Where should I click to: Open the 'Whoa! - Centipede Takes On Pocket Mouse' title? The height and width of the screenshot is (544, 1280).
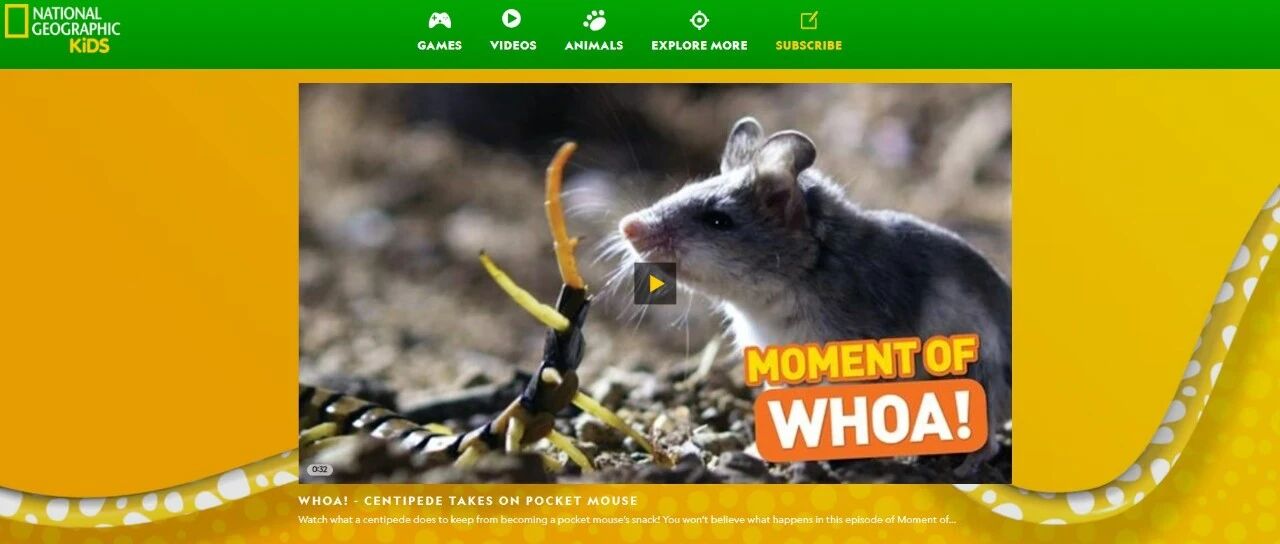(468, 501)
